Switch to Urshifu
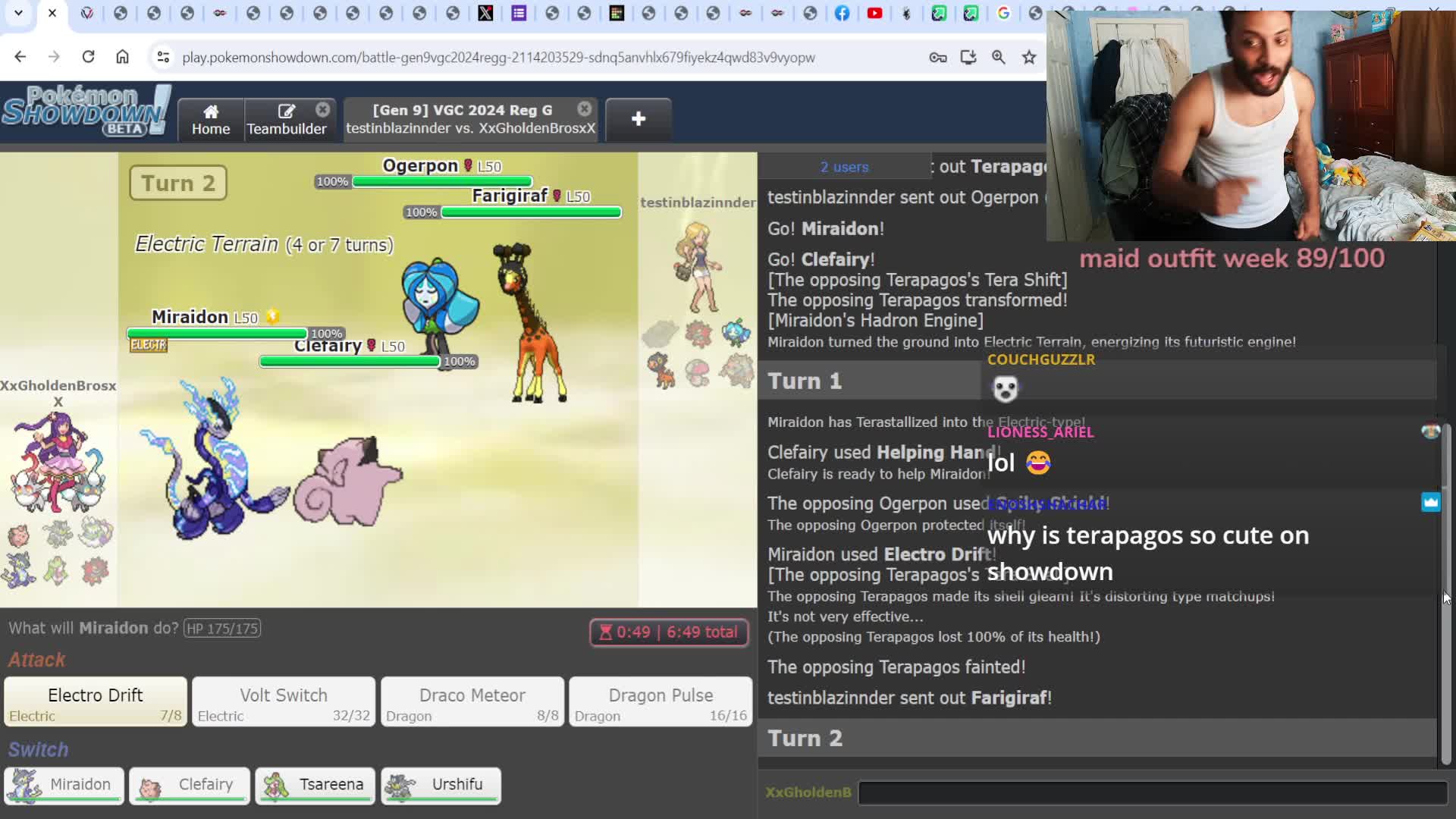 pyautogui.click(x=441, y=785)
